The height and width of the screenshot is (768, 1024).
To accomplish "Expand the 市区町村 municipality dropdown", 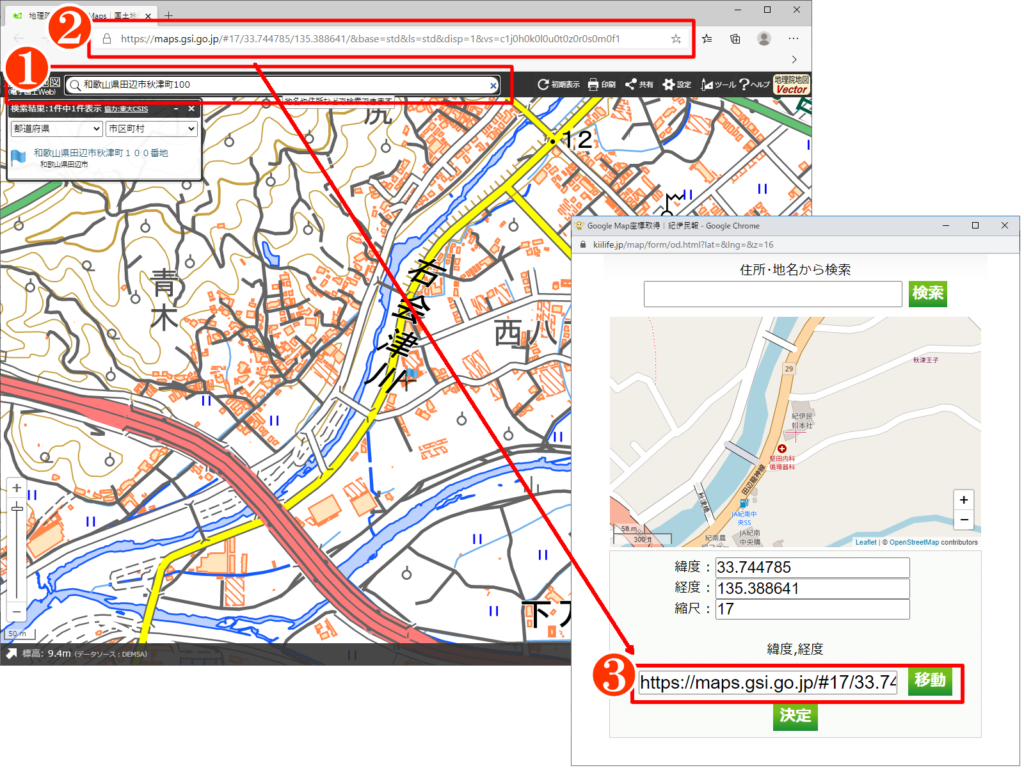I will tap(151, 129).
